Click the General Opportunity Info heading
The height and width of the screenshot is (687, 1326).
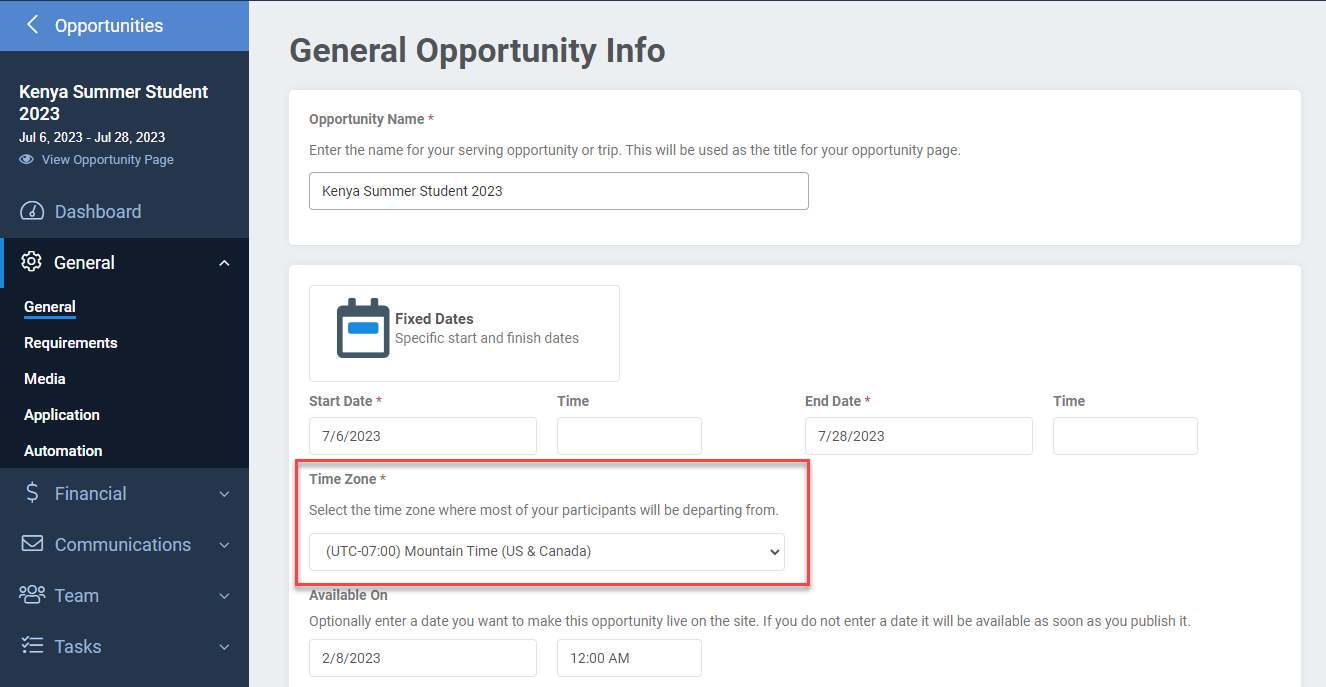(x=478, y=50)
